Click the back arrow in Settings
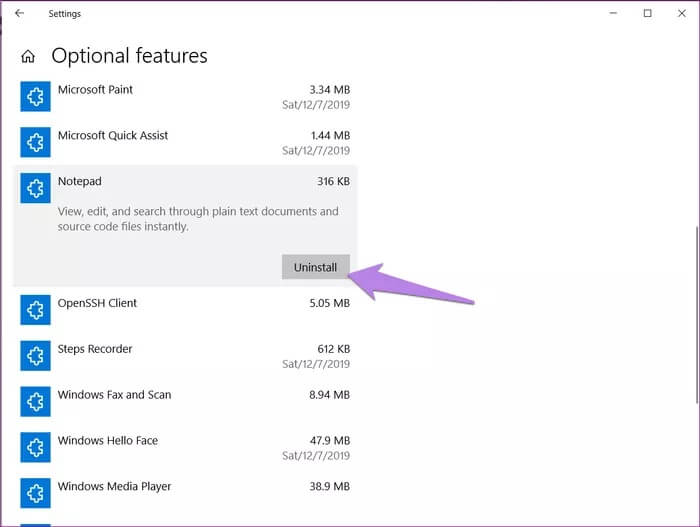The height and width of the screenshot is (527, 700). [x=19, y=13]
